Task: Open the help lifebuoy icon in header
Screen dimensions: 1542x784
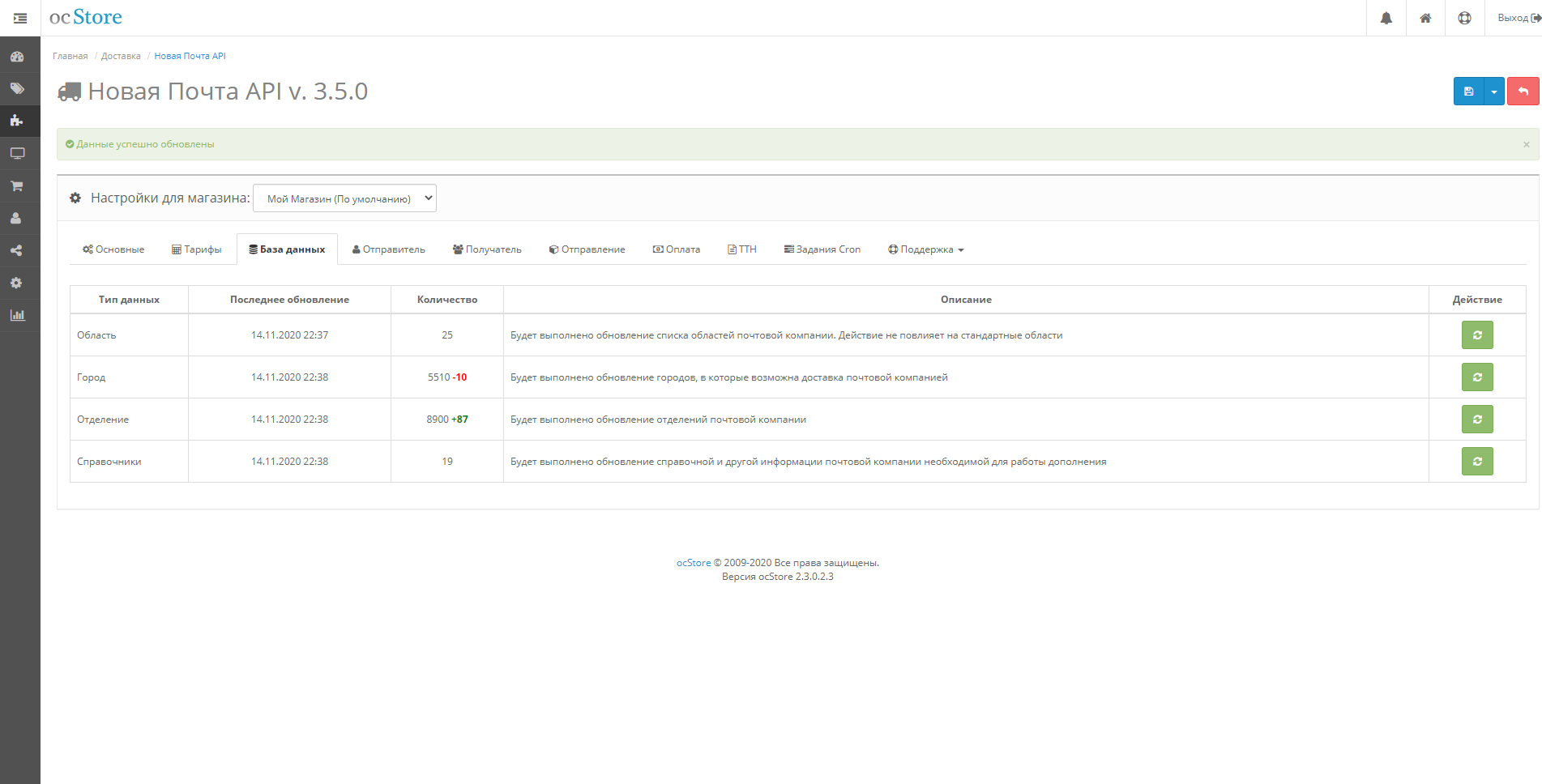Action: pyautogui.click(x=1464, y=18)
